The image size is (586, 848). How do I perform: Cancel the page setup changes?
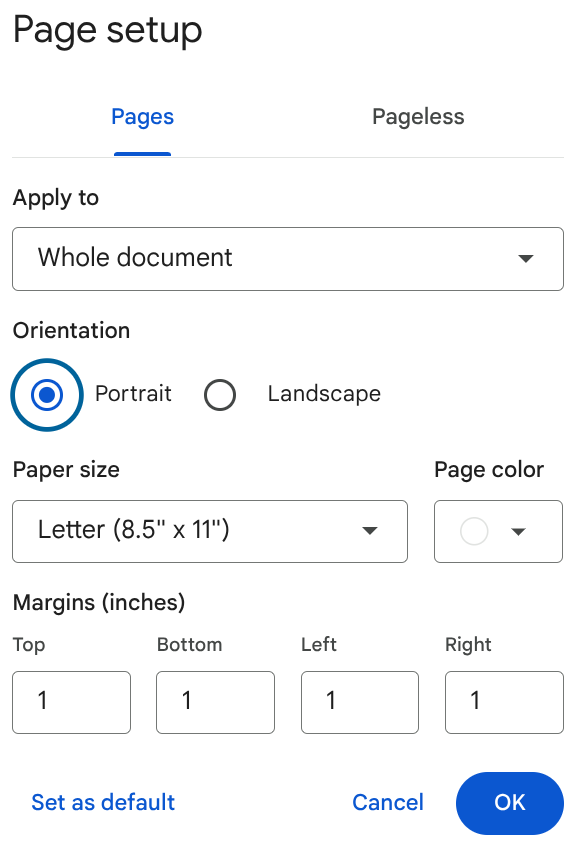point(388,802)
